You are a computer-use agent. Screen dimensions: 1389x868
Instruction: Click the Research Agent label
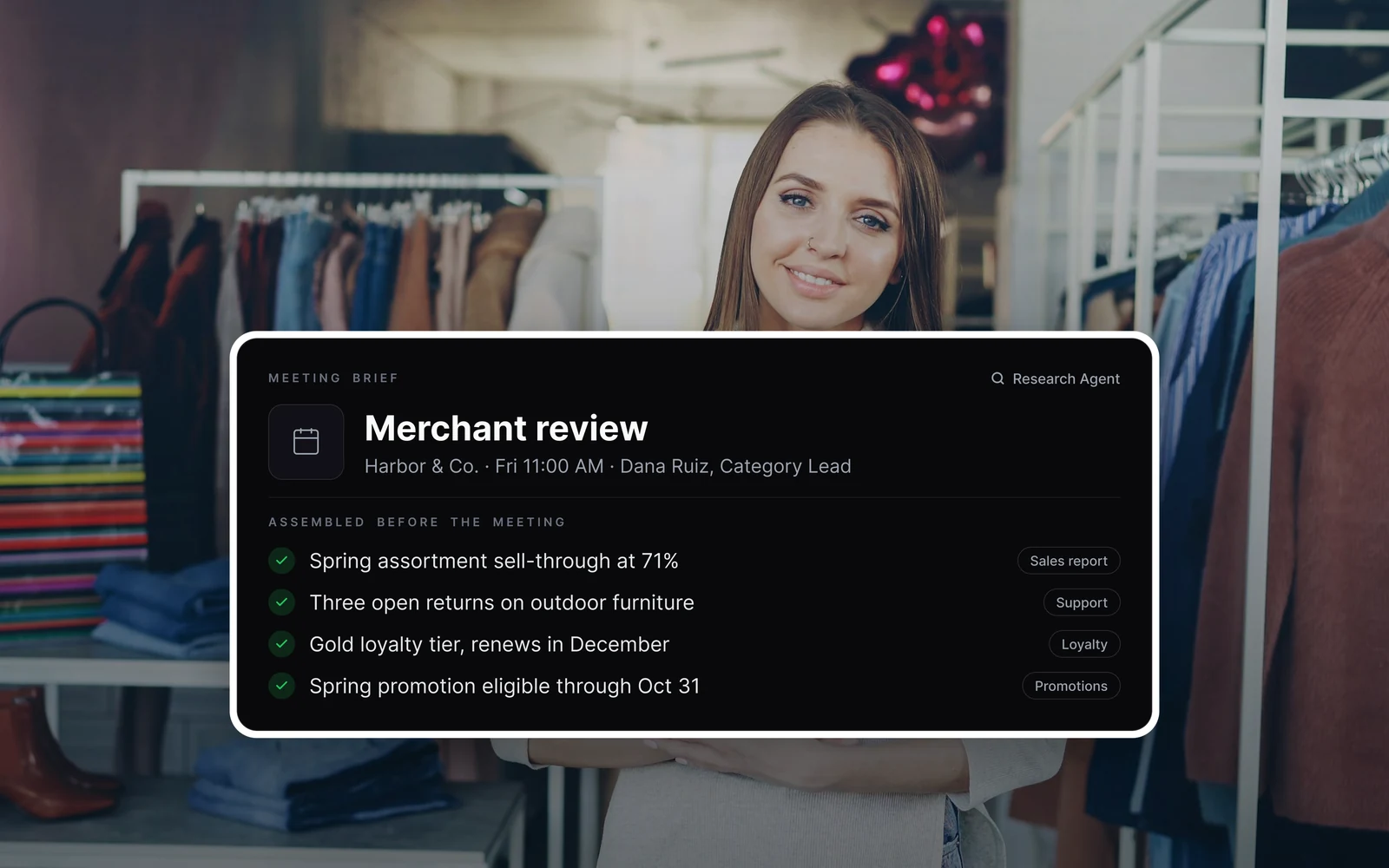(1066, 378)
